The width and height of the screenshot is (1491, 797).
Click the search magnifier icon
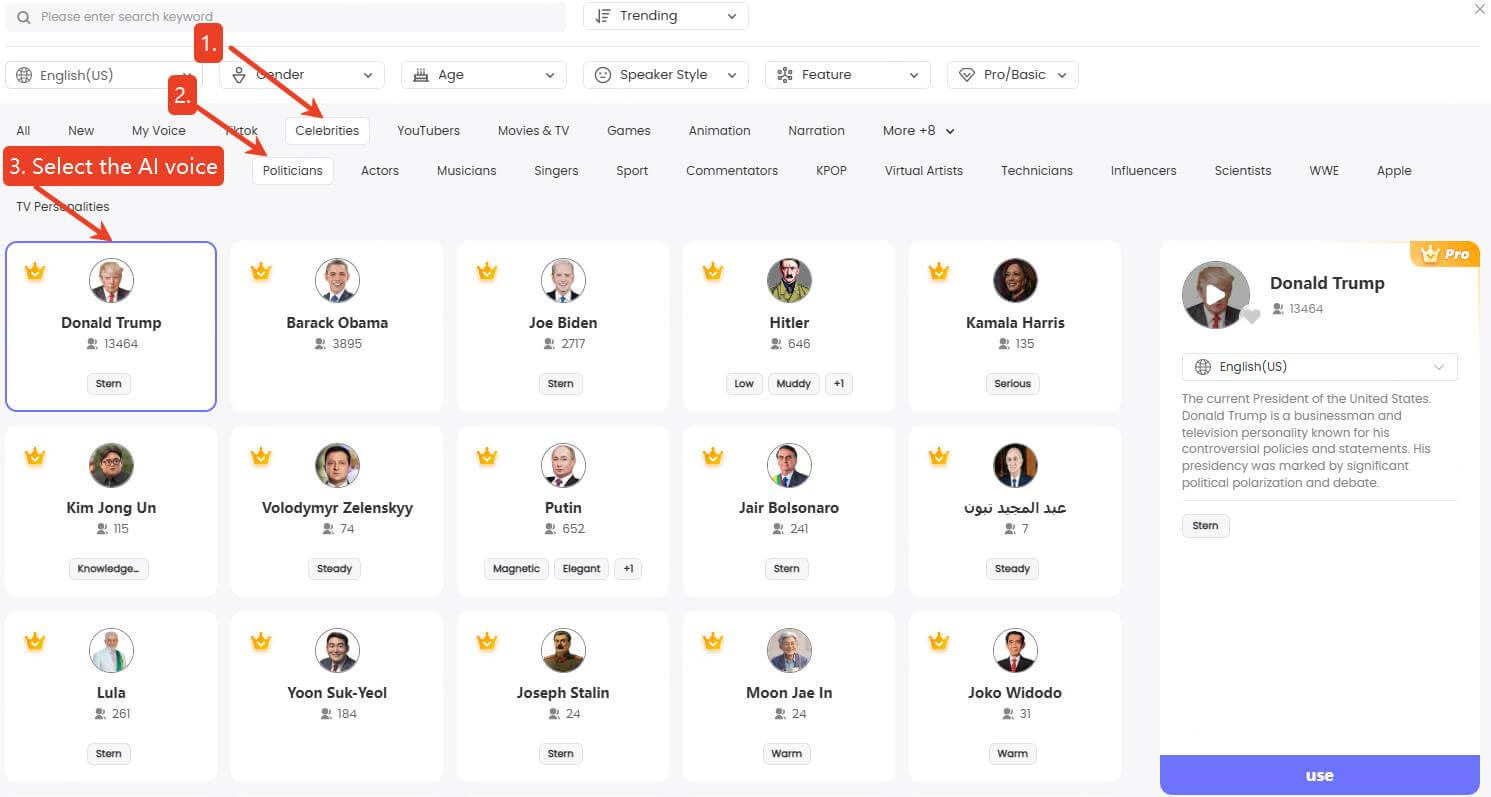24,17
